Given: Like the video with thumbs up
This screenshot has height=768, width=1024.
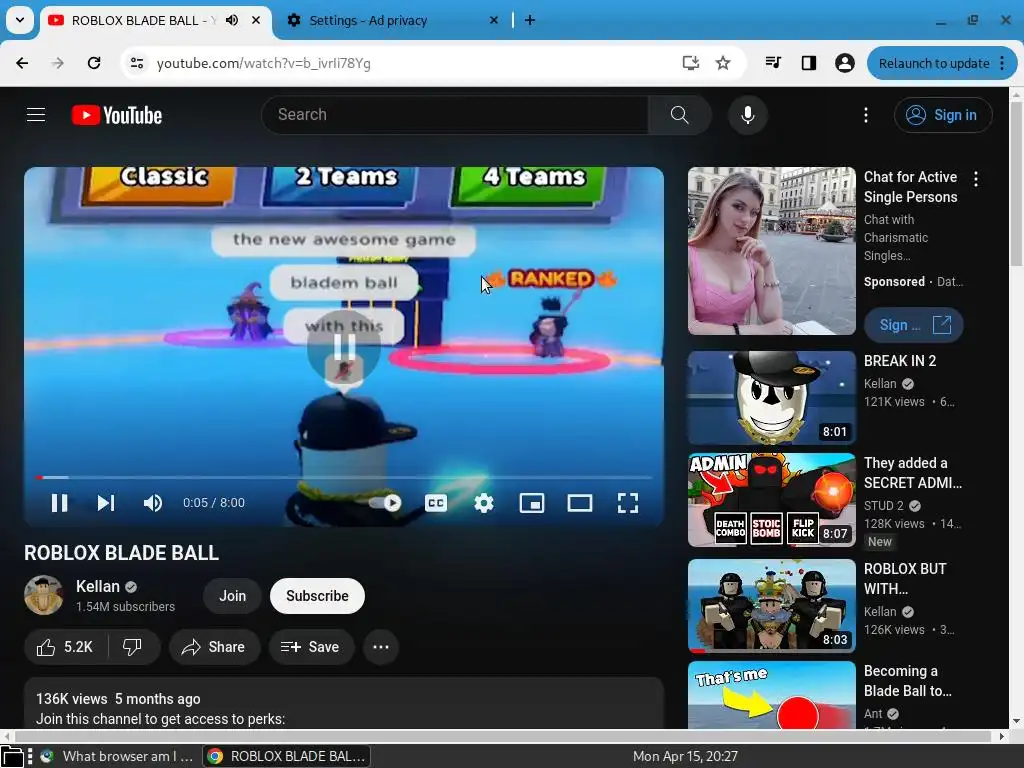Looking at the screenshot, I should click(x=65, y=647).
